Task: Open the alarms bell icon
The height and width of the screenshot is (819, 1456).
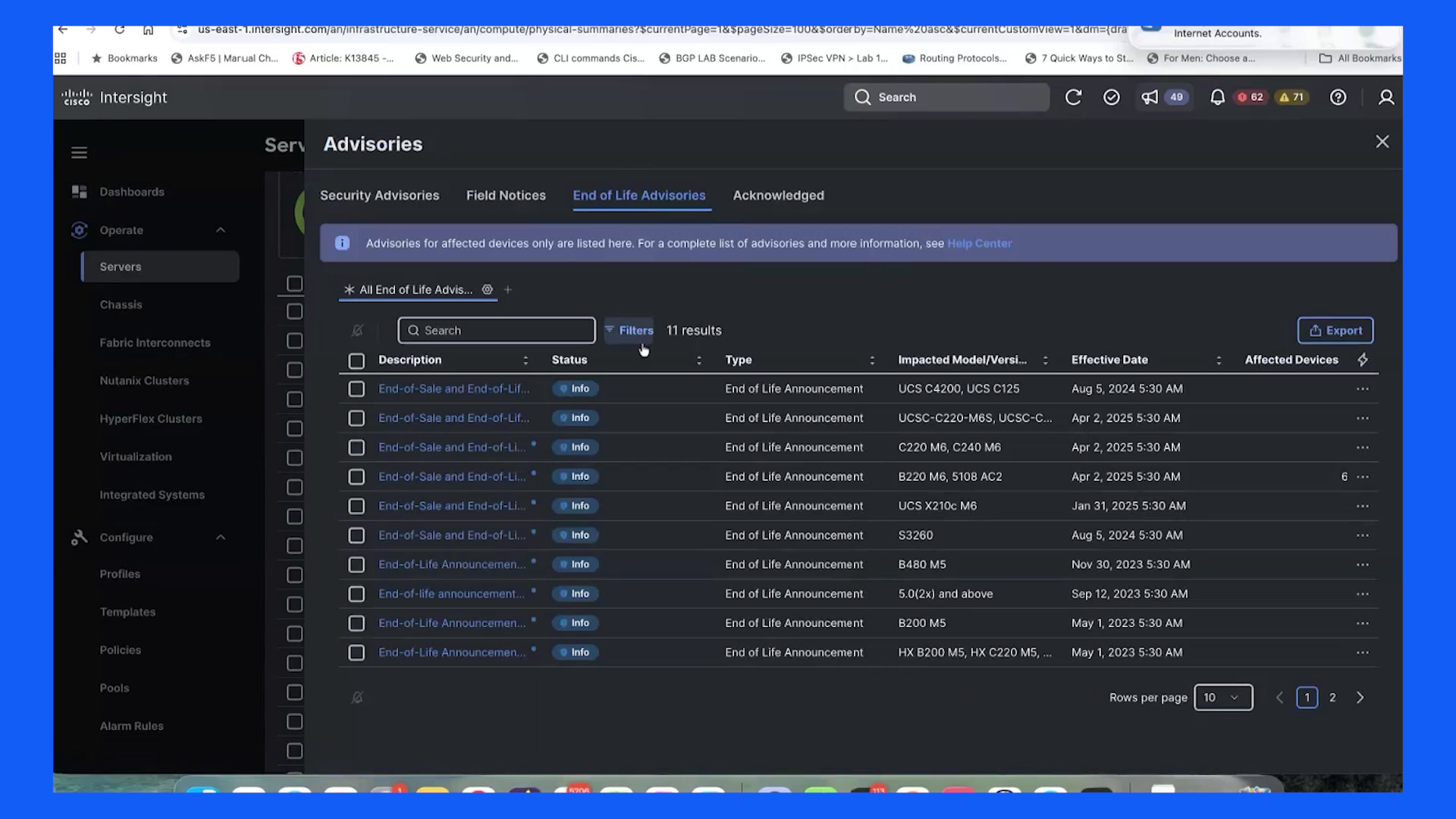Action: click(1217, 97)
